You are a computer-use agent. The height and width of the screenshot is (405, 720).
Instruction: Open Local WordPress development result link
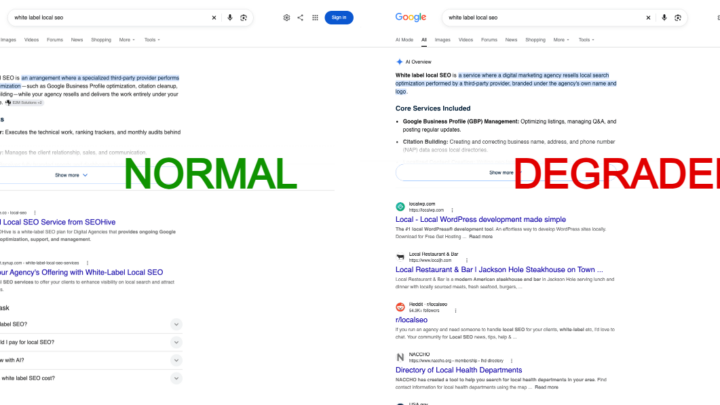480,219
